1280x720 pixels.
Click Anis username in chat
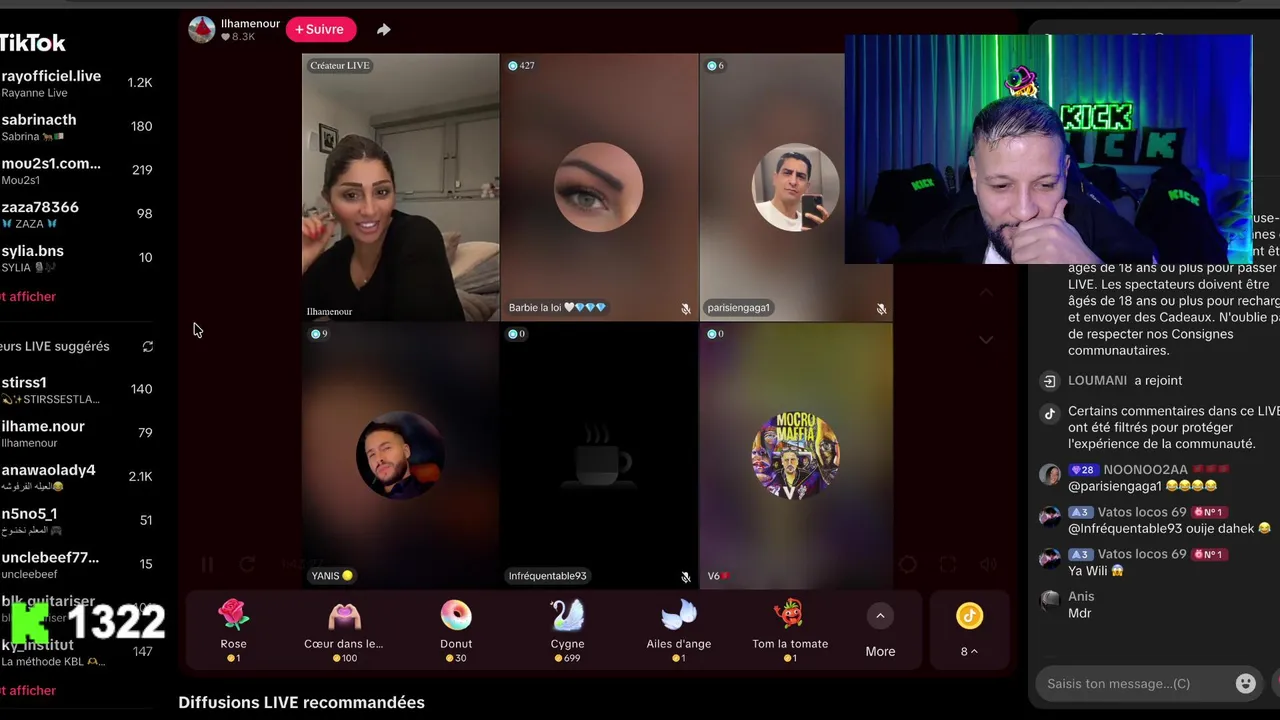click(x=1081, y=597)
